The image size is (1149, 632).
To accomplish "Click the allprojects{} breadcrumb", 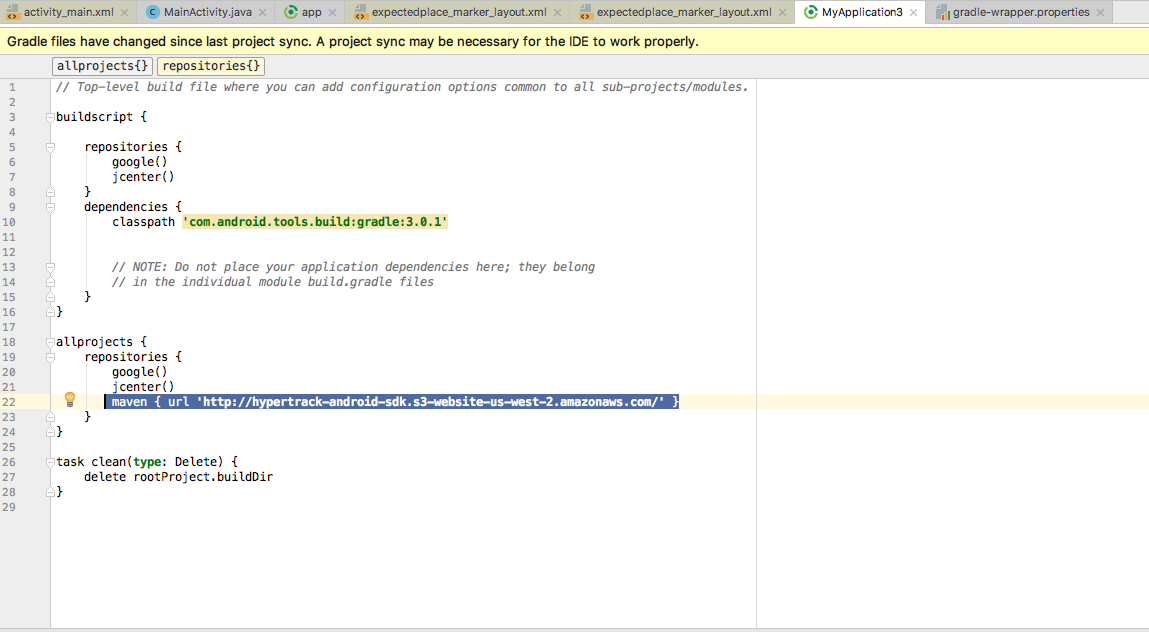I will tap(102, 66).
